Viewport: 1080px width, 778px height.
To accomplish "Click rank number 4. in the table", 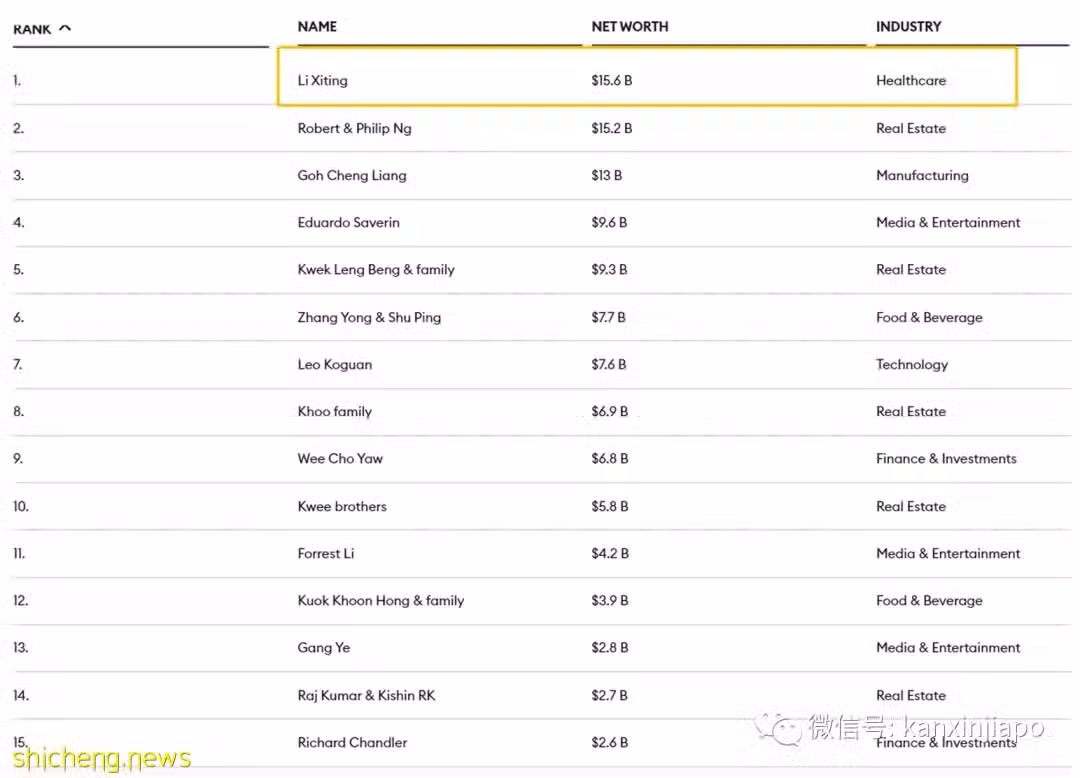I will click(19, 222).
